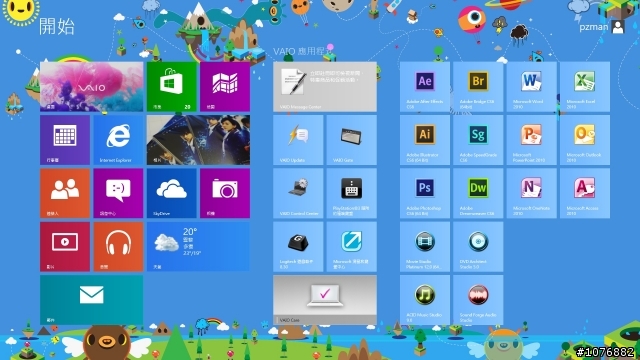Screen dimensions: 640x360
Task: Open PlayStation keyboard settings tile
Action: 352,193
